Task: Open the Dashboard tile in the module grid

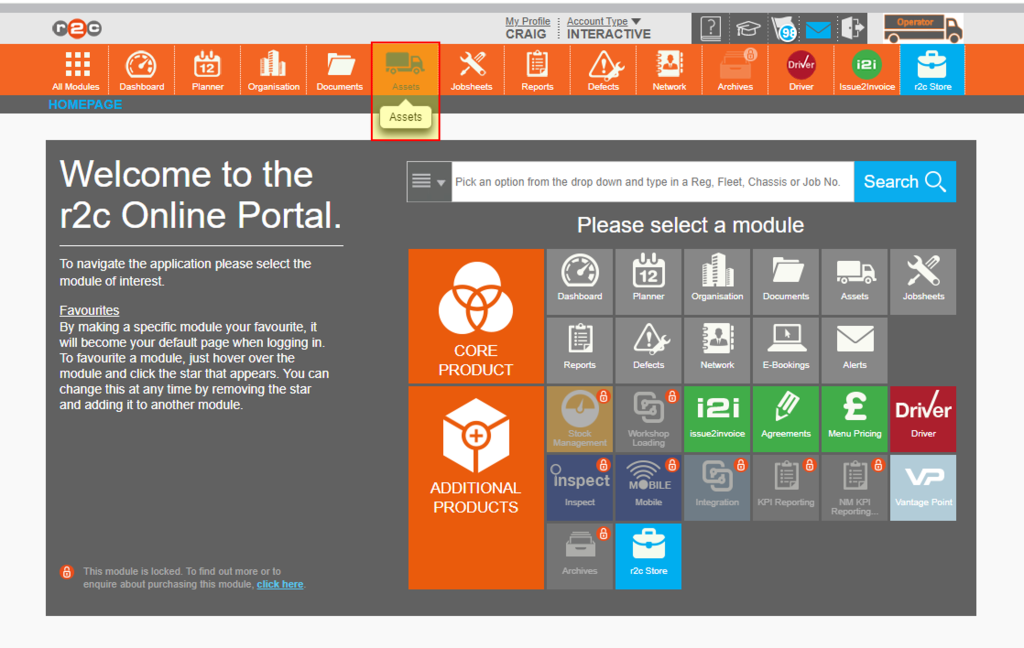Action: [580, 281]
